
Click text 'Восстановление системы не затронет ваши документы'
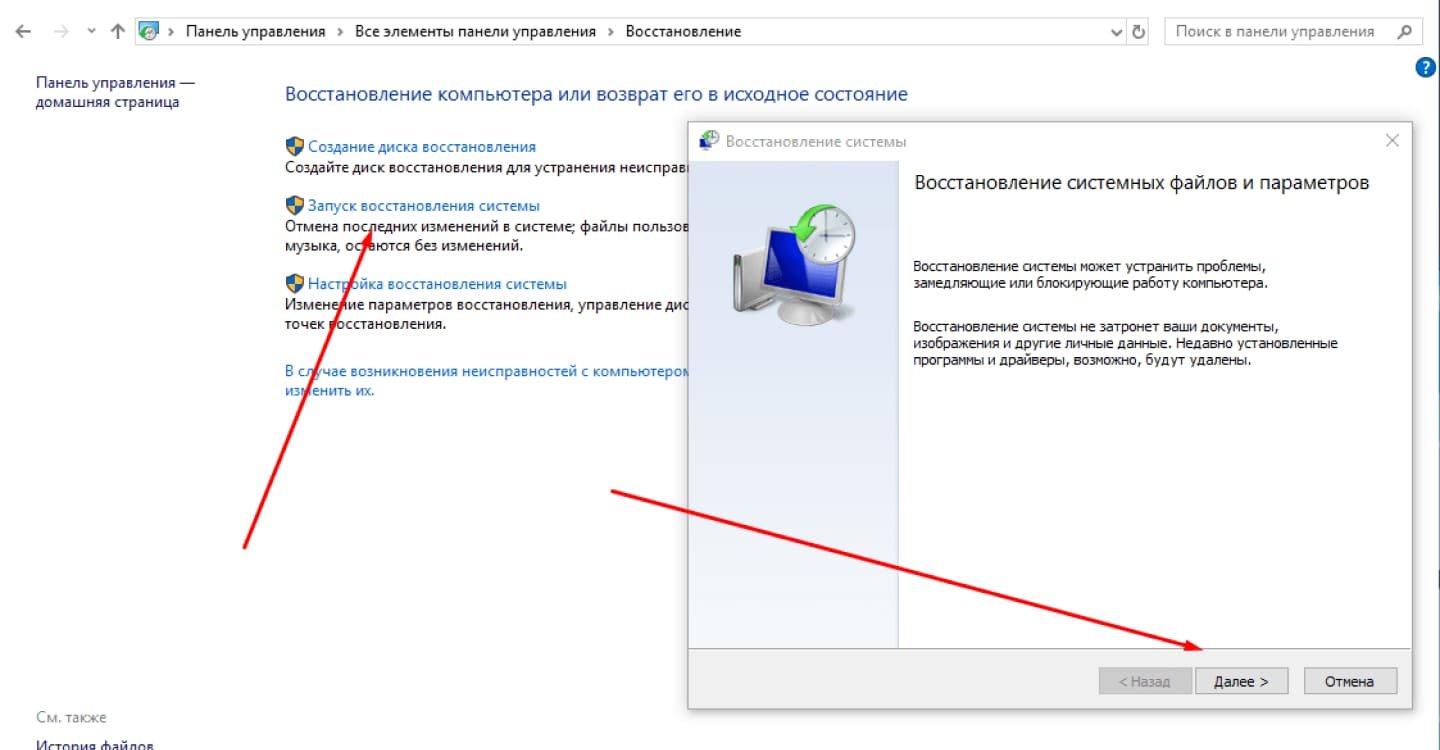pos(1126,343)
